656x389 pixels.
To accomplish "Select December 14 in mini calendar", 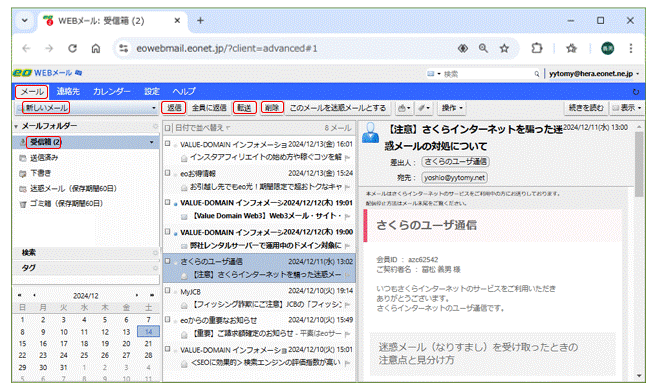I will [x=148, y=332].
